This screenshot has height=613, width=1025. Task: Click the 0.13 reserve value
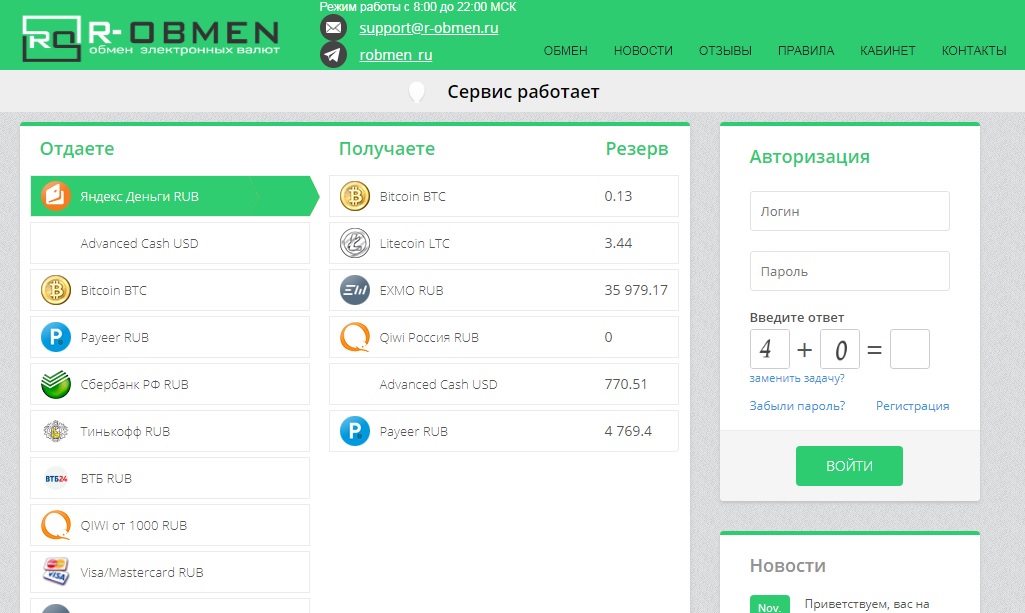(618, 196)
